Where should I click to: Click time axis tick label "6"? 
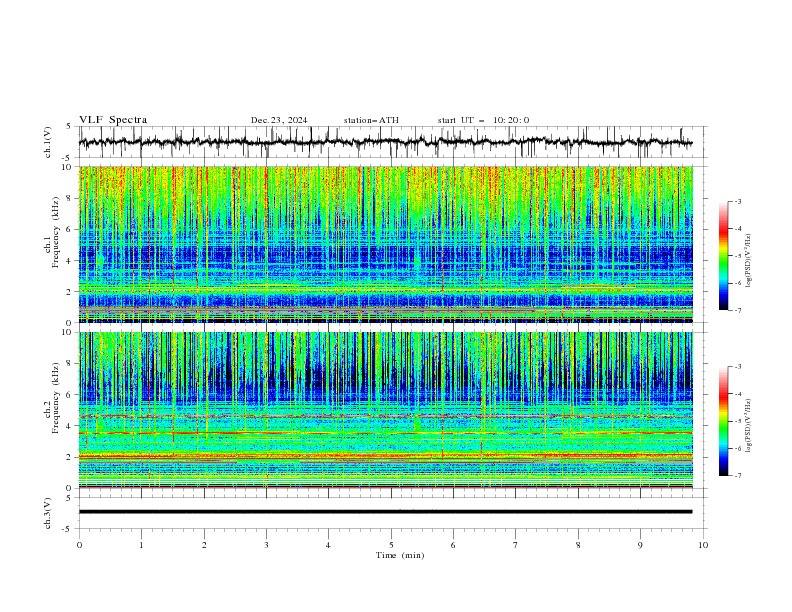pyautogui.click(x=453, y=545)
